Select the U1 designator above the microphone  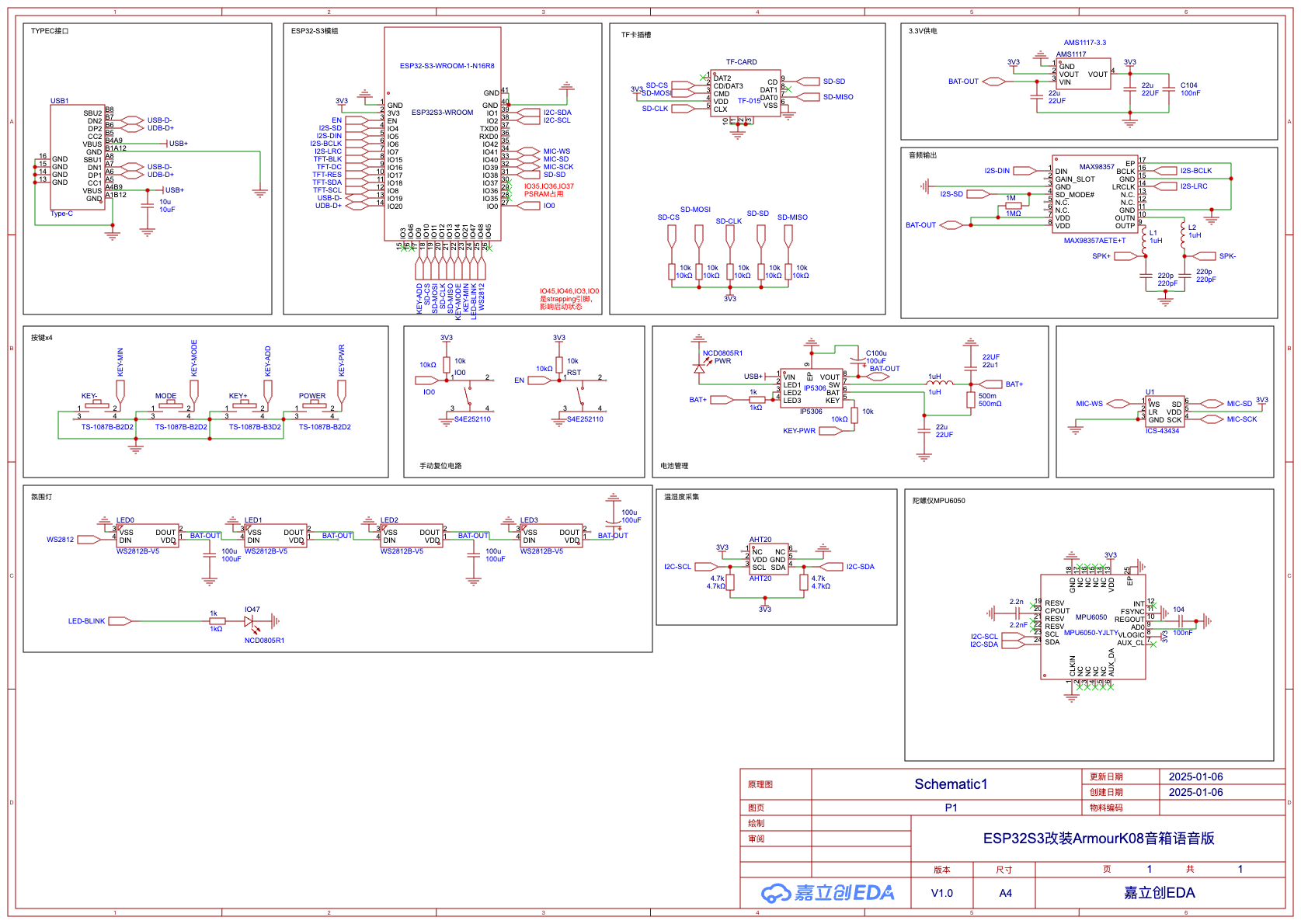click(1150, 392)
